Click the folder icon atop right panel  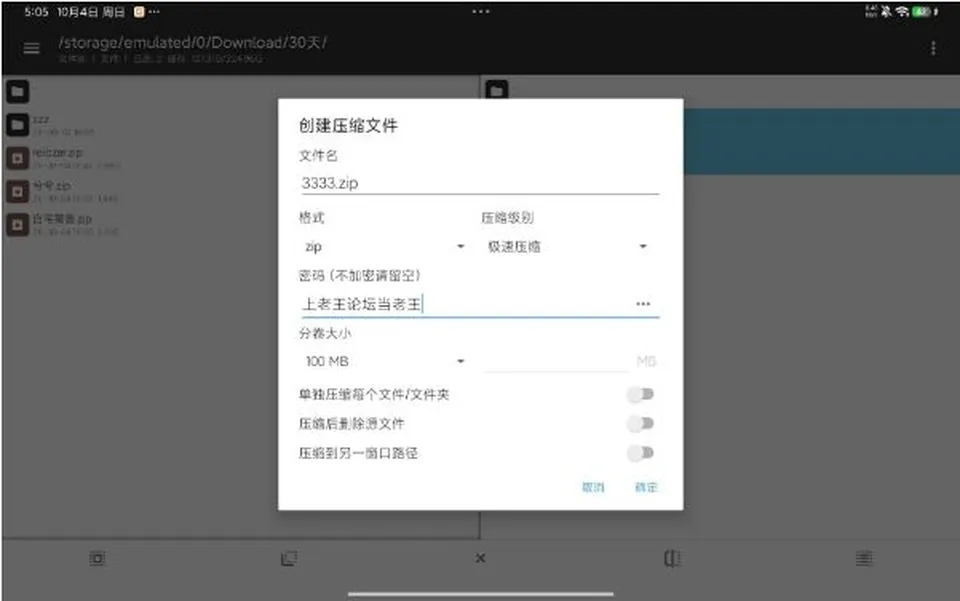pos(497,91)
